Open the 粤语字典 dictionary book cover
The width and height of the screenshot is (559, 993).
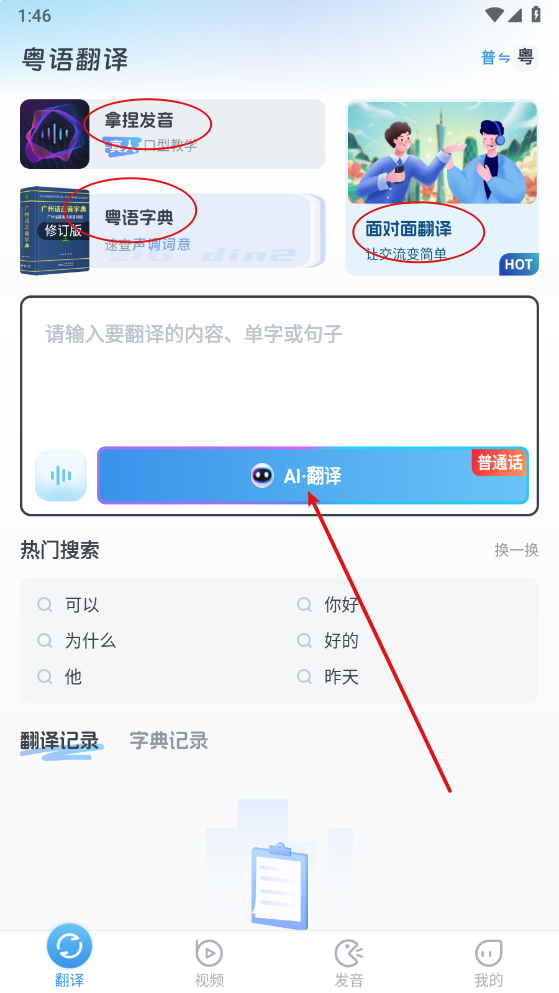(x=54, y=231)
